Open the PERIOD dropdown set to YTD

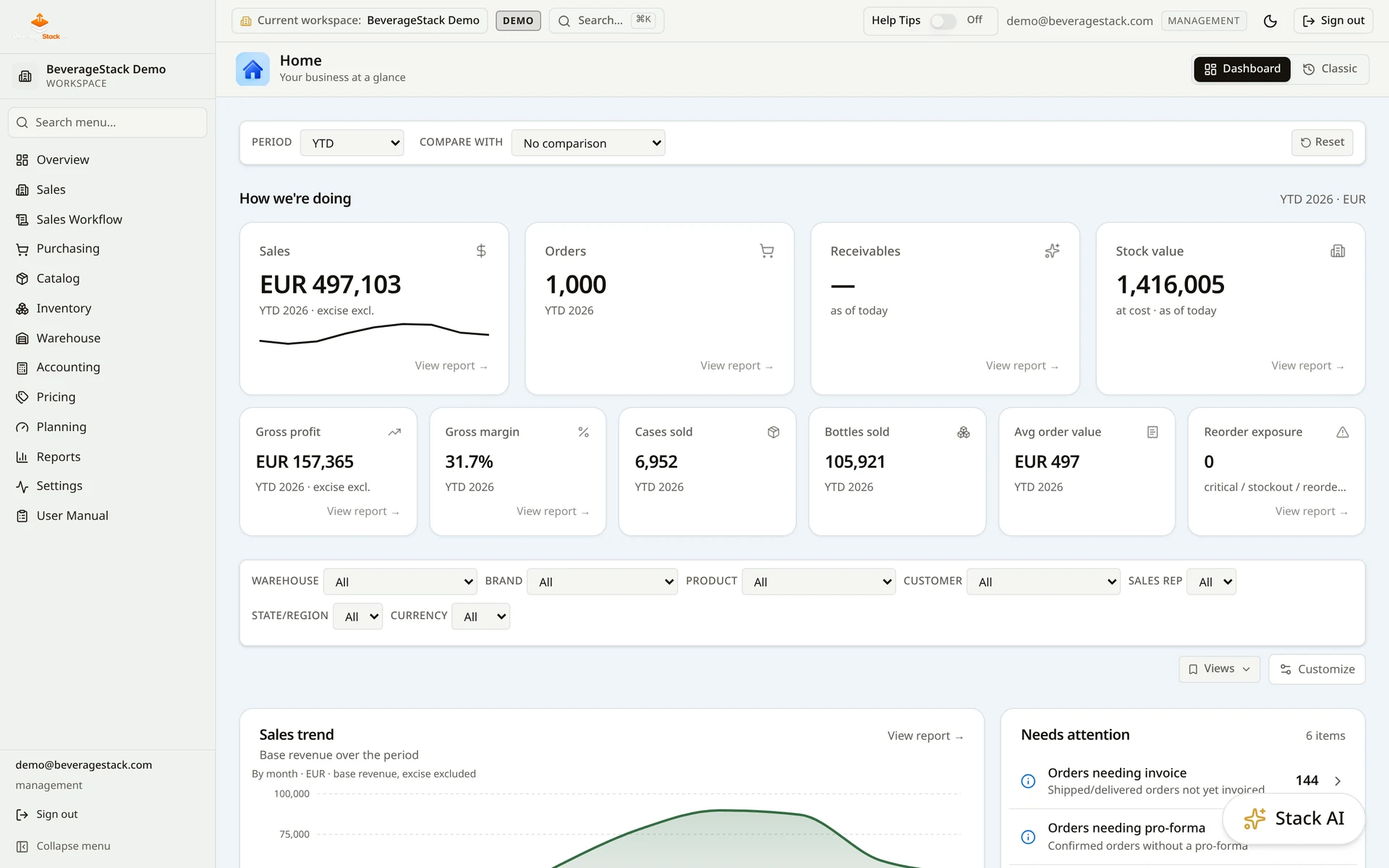[352, 143]
